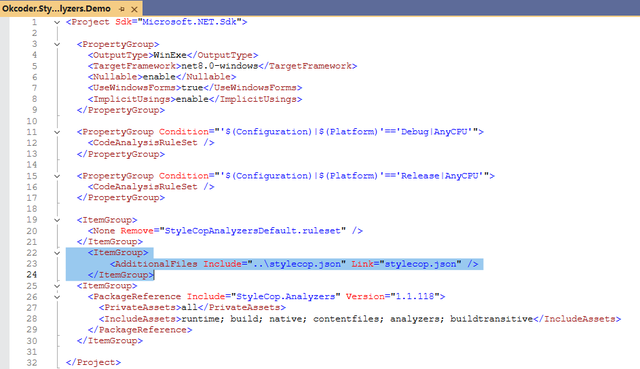640x369 pixels.
Task: Click the AdditionalFiles tag in selected line
Action: click(154, 264)
